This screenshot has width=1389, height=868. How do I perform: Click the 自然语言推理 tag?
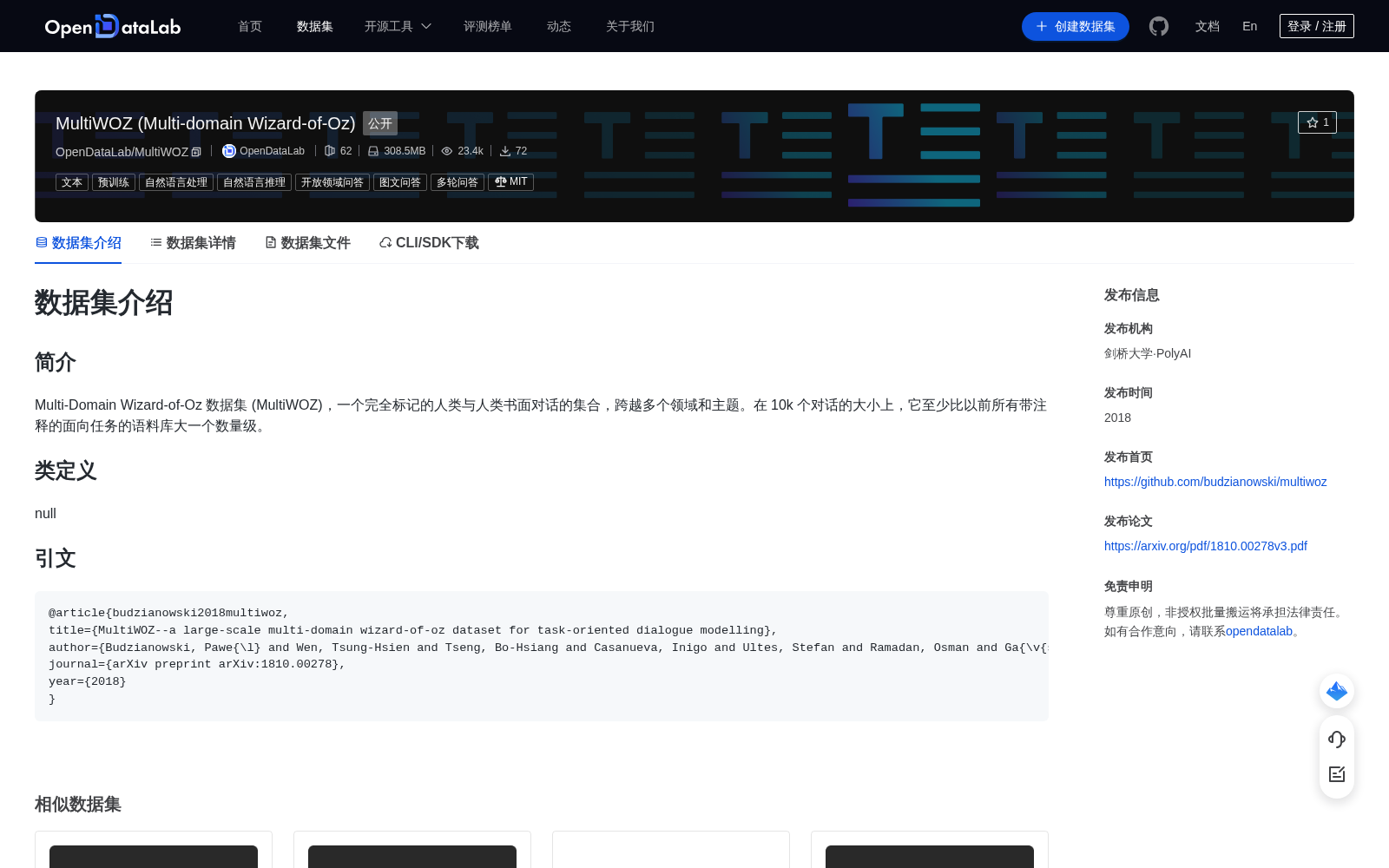(254, 182)
